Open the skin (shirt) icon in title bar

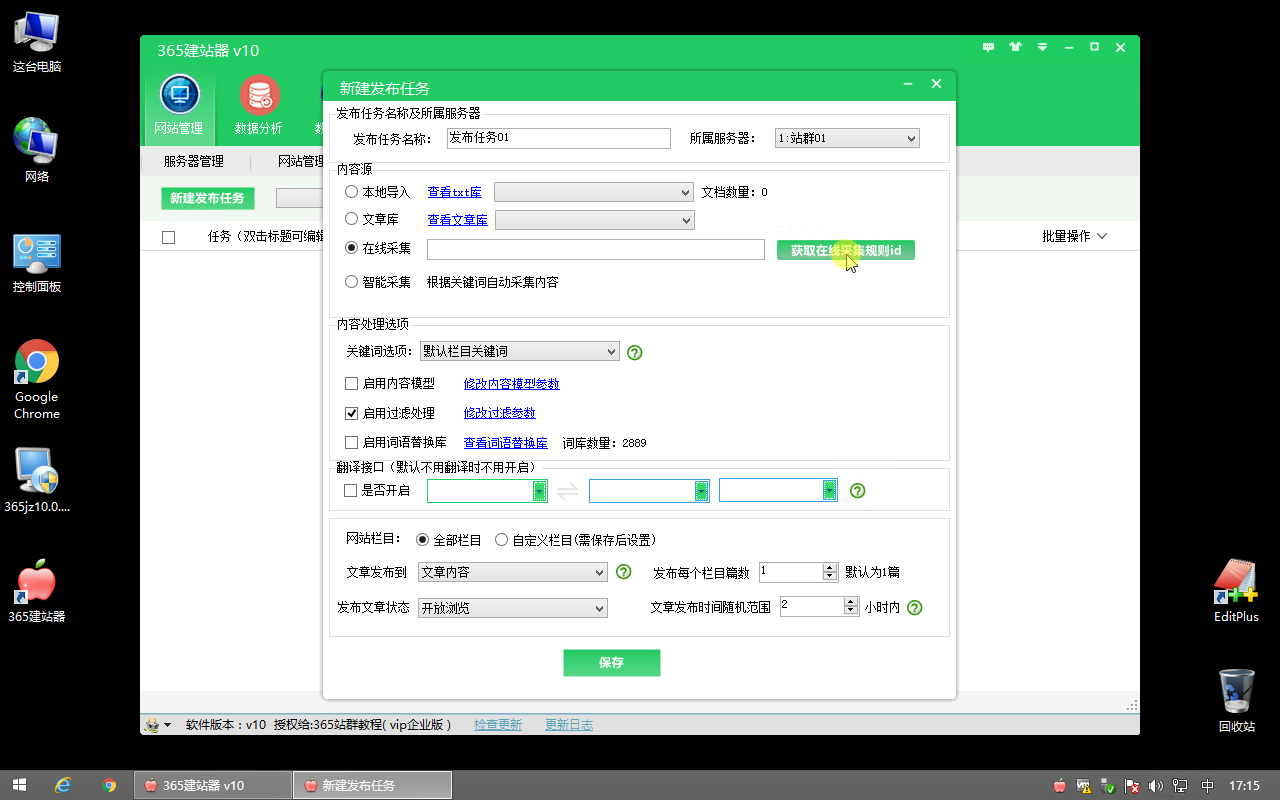tap(1016, 47)
